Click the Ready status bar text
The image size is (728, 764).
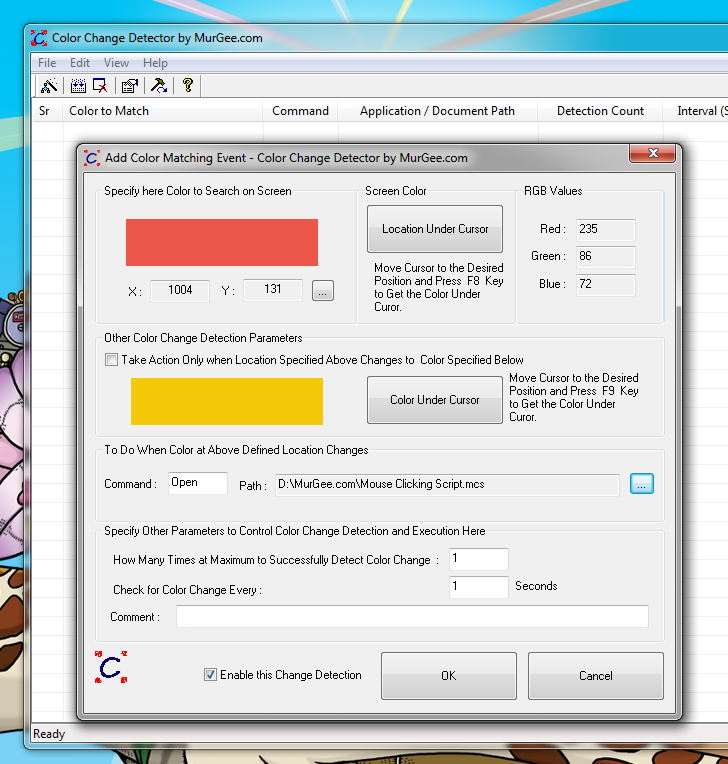coord(49,734)
